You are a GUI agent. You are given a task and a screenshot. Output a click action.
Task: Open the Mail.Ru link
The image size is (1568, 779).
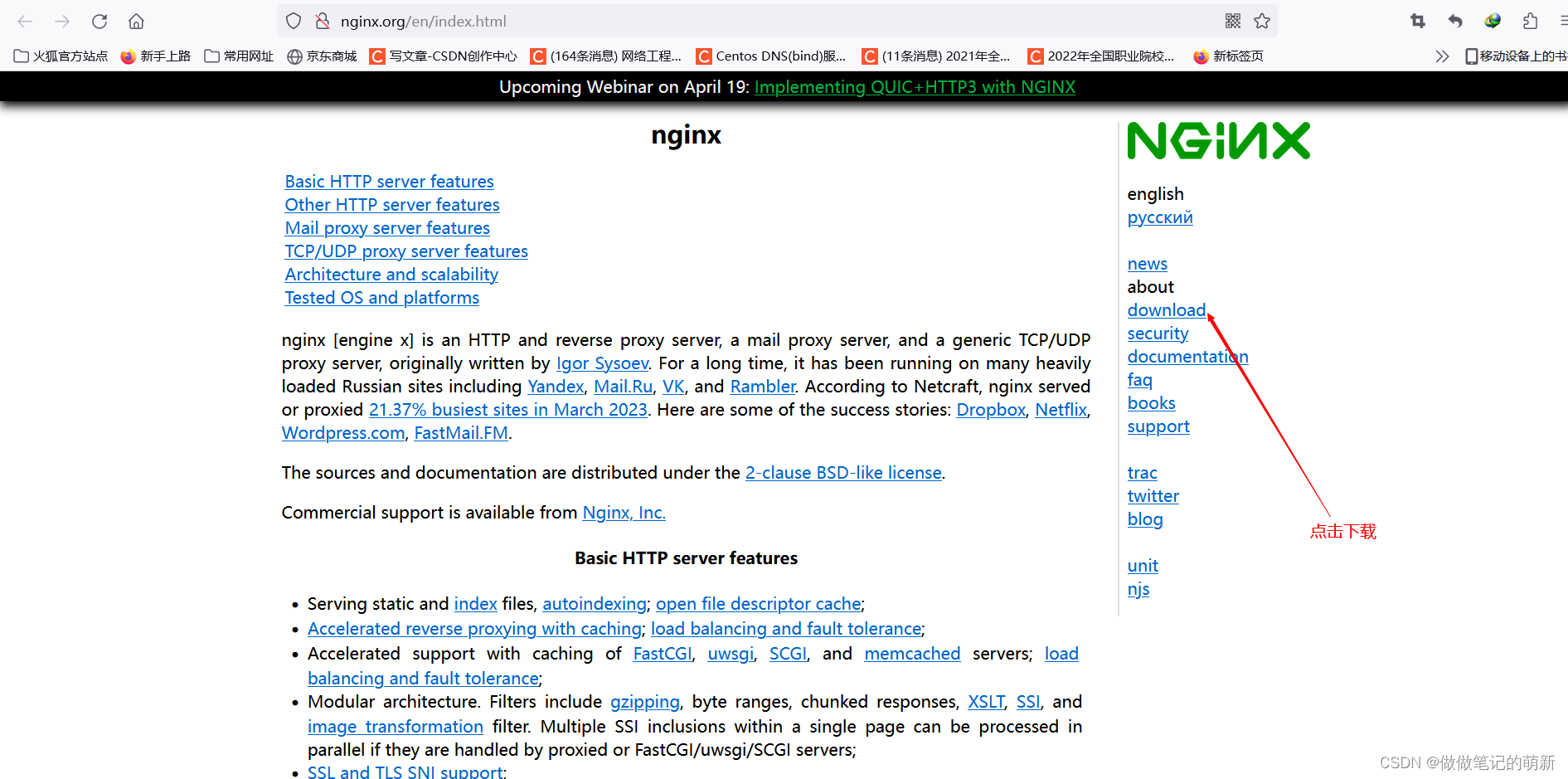click(x=624, y=387)
